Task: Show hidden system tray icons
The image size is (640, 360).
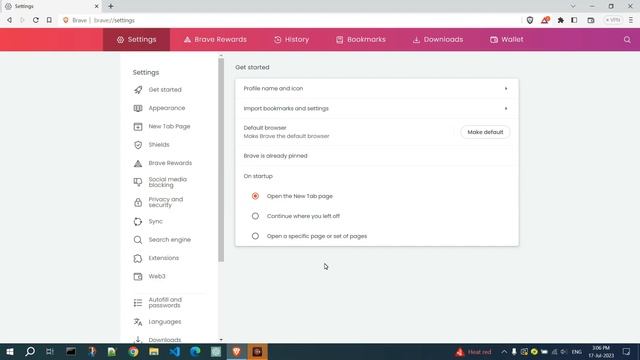Action: pos(504,352)
